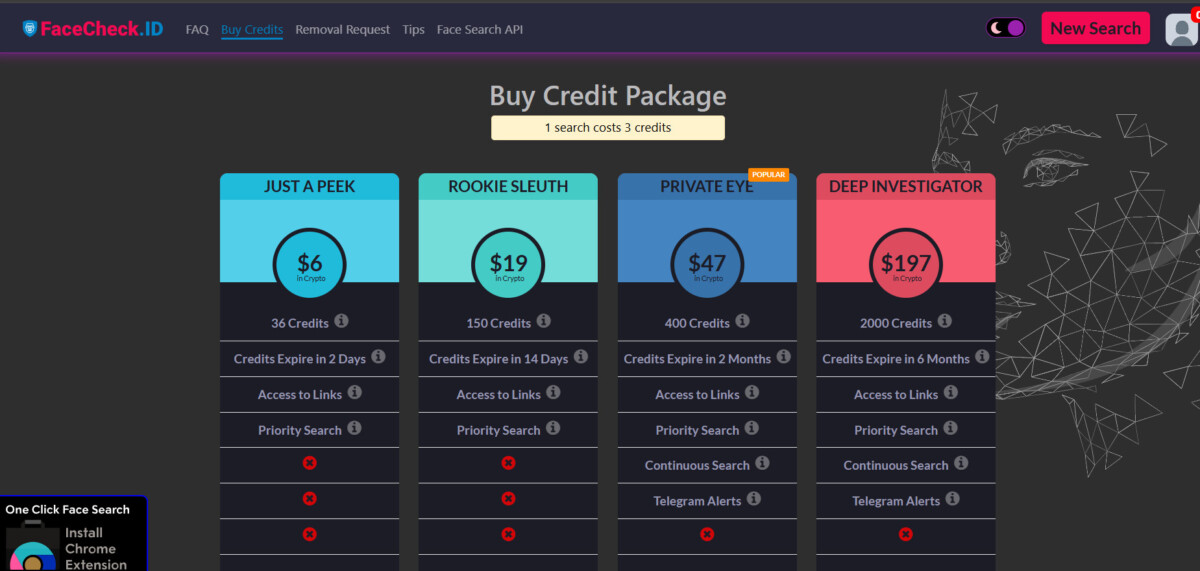This screenshot has height=571, width=1200.
Task: Click the Buy Credit Package heading
Action: (608, 96)
